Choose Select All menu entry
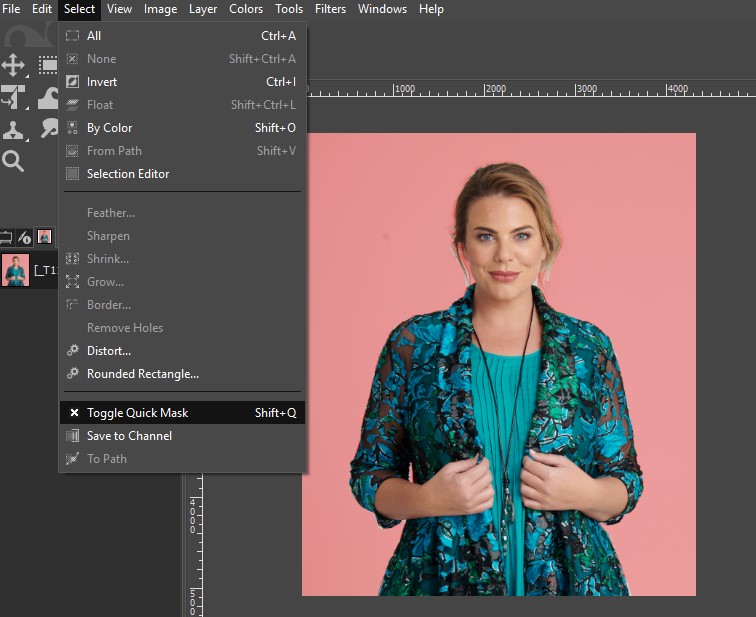This screenshot has width=756, height=617. [x=94, y=36]
